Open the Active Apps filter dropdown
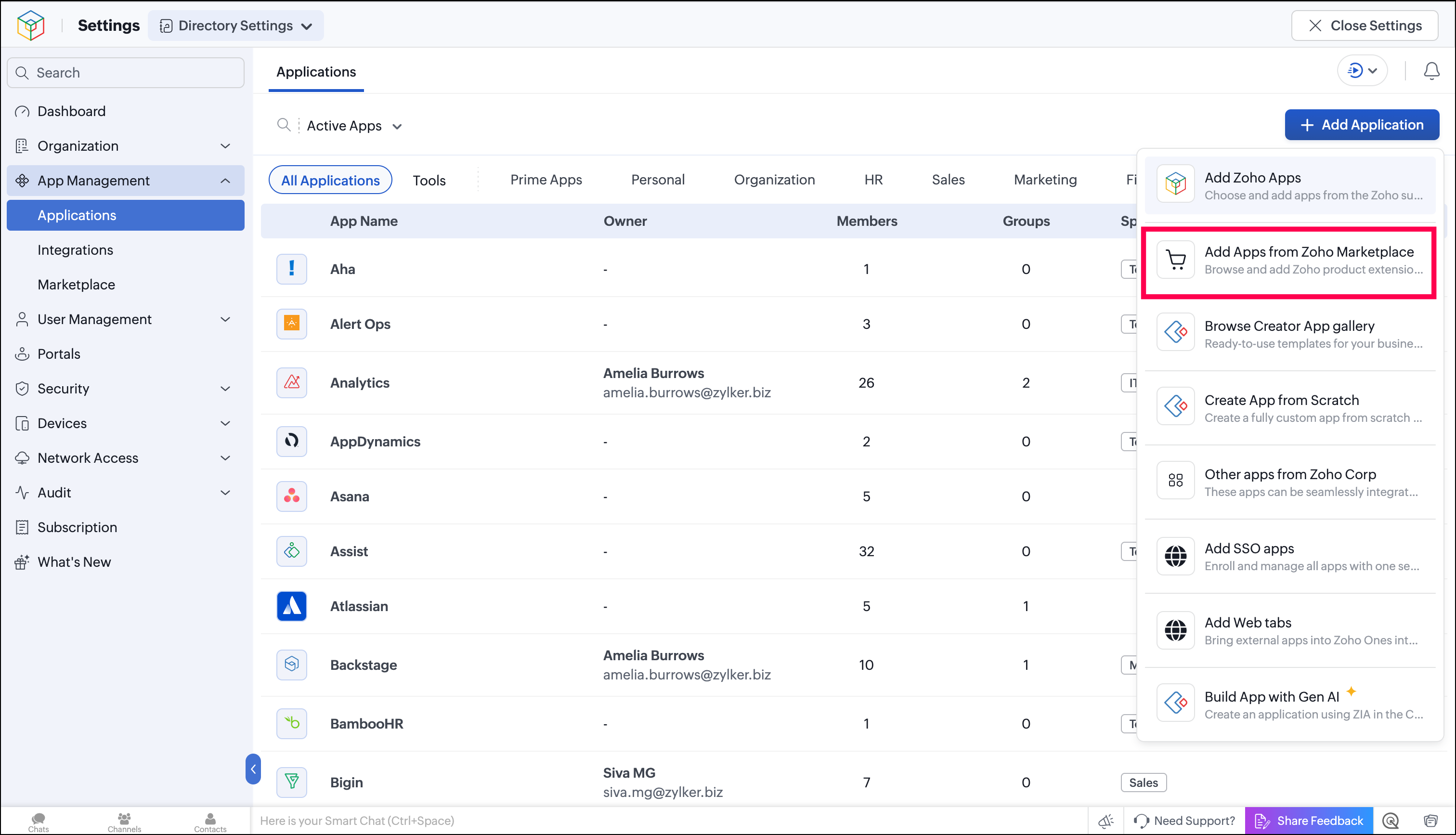Screen dimensions: 1456x835 pos(354,126)
